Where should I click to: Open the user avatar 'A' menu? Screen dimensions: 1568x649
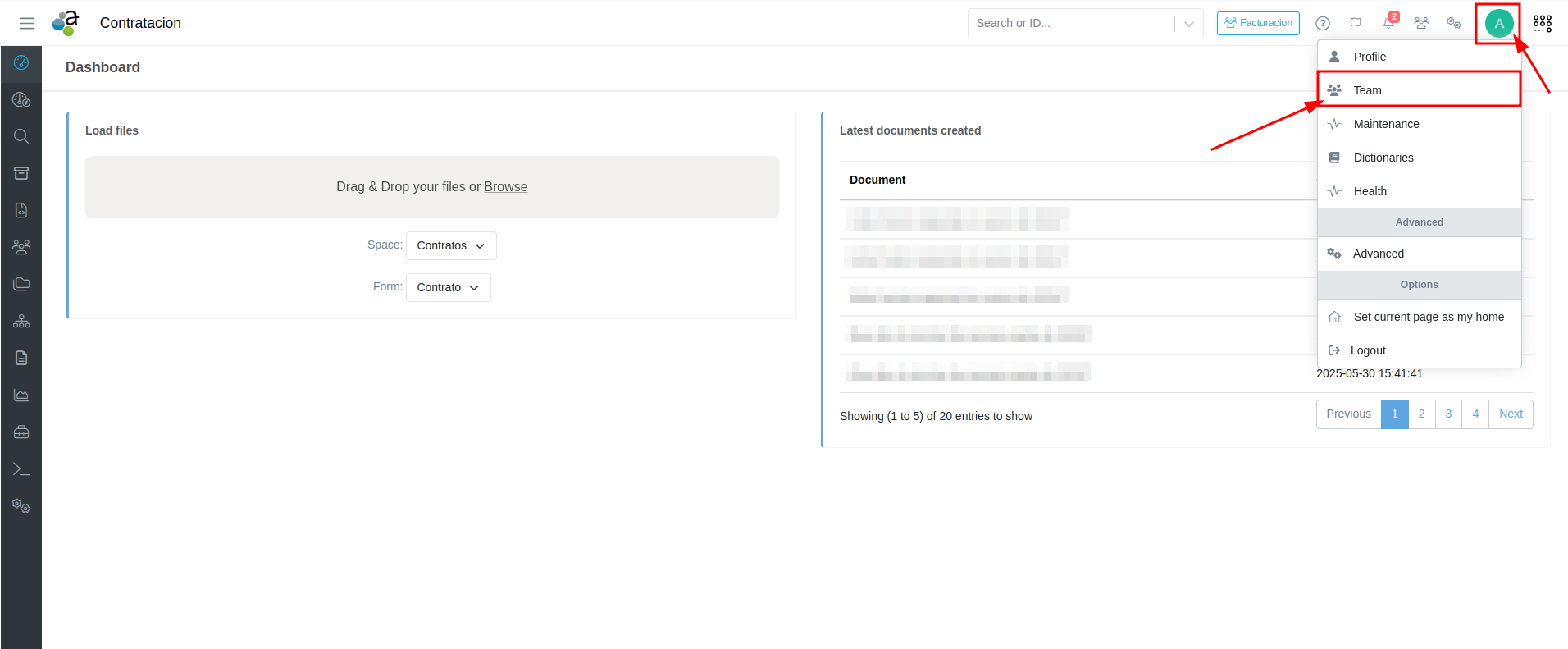click(x=1498, y=23)
